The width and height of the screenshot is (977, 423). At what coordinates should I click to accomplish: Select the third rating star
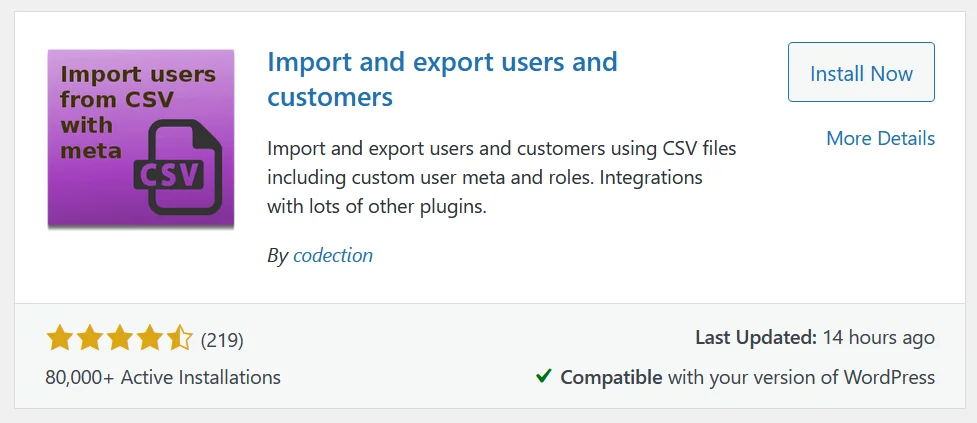point(120,339)
